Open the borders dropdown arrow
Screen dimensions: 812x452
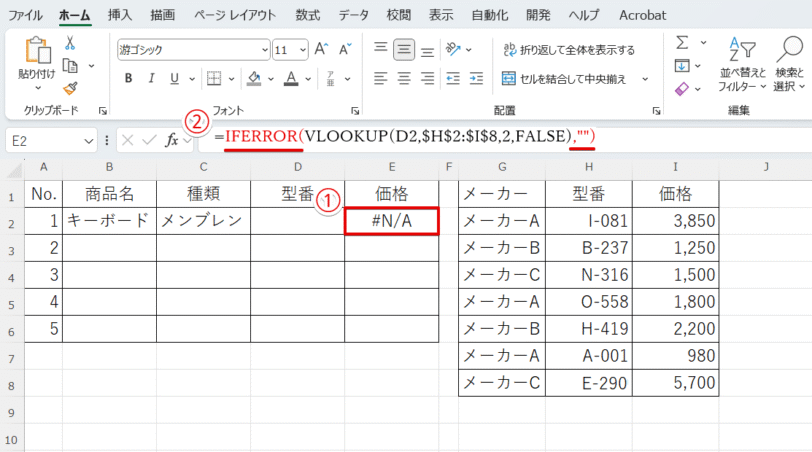(231, 79)
